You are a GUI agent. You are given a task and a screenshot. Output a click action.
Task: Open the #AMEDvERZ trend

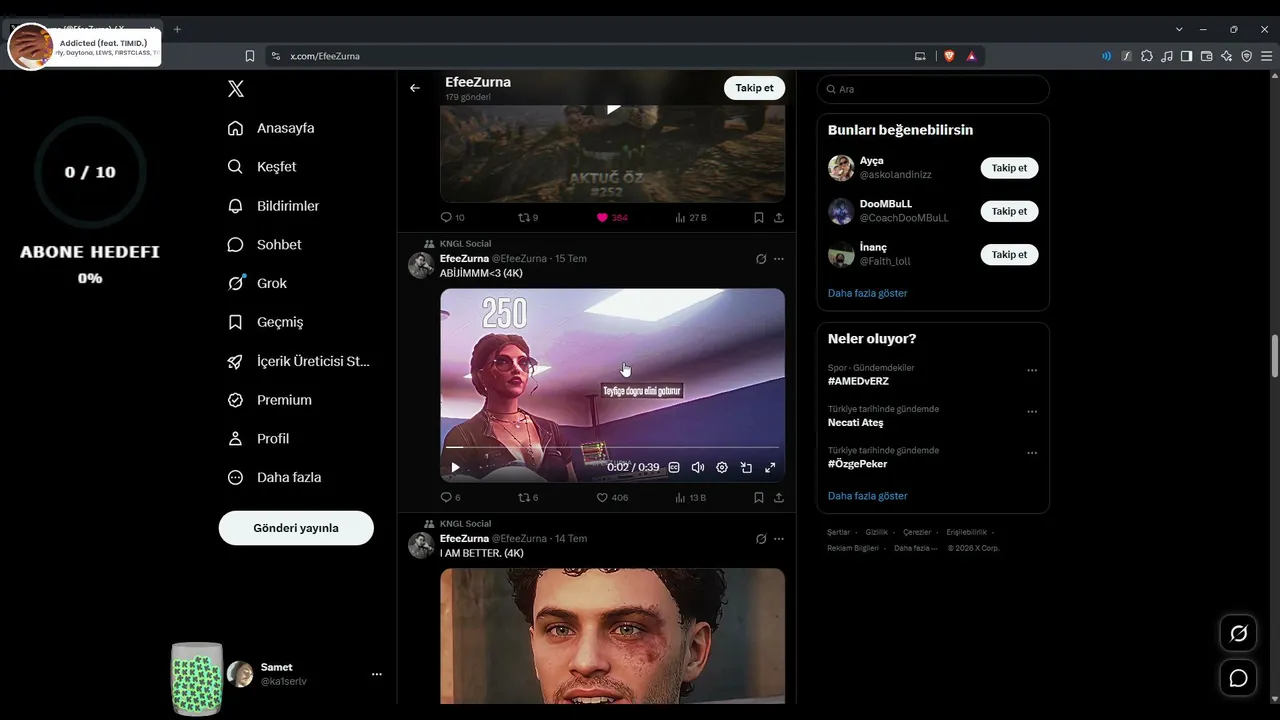(x=858, y=381)
